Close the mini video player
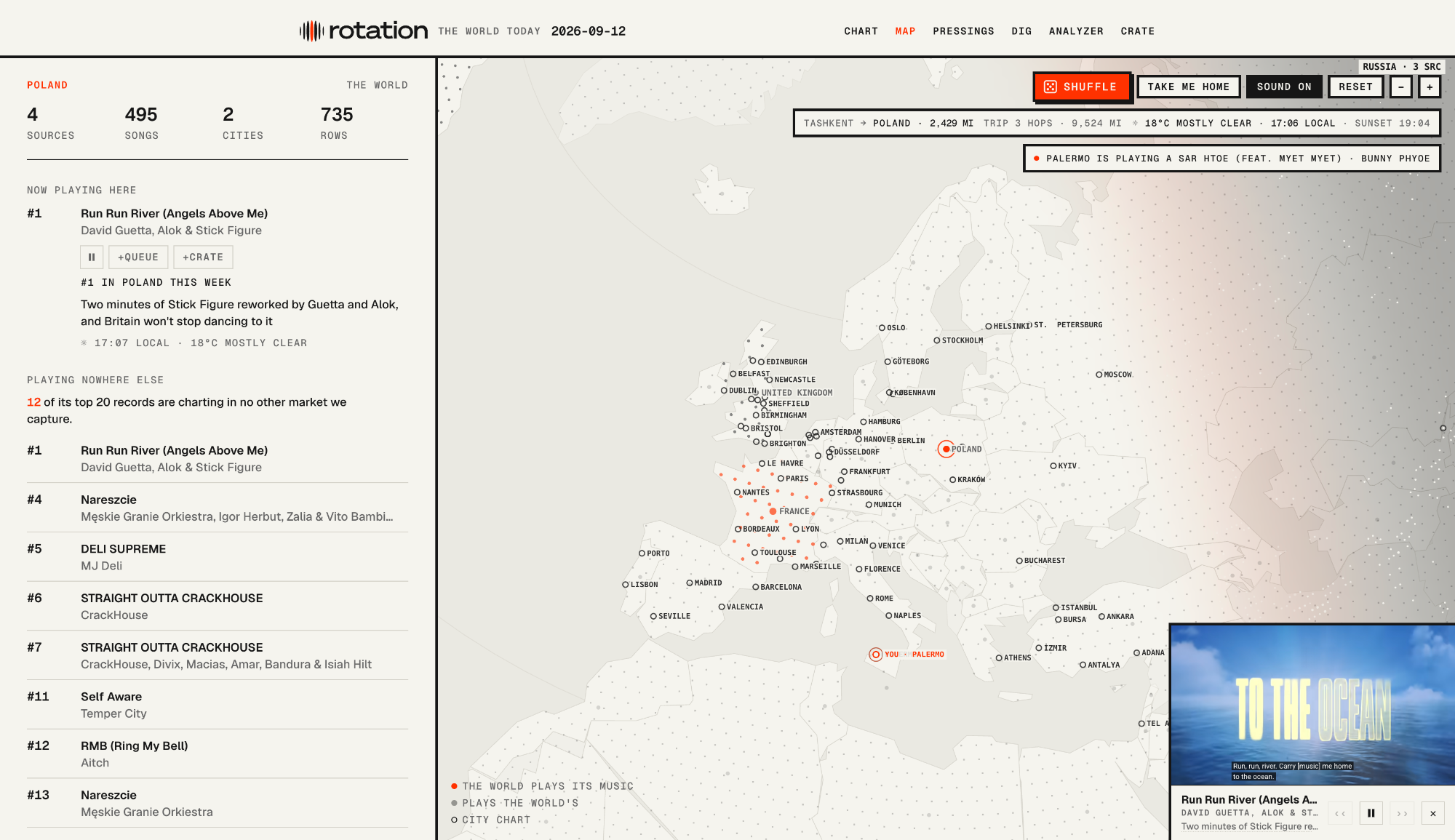The height and width of the screenshot is (840, 1455). pos(1433,813)
